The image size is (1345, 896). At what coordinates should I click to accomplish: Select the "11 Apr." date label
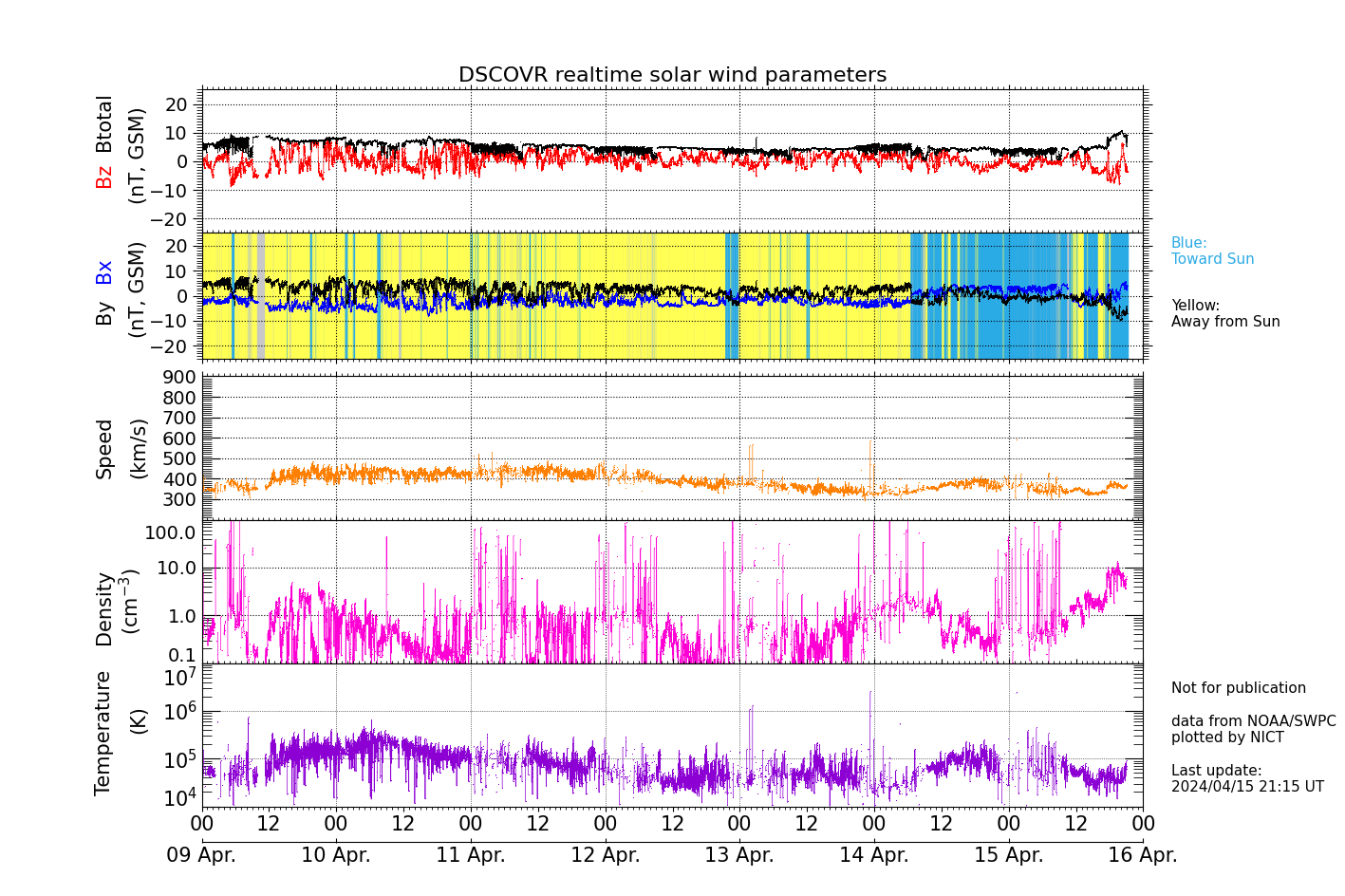[471, 855]
